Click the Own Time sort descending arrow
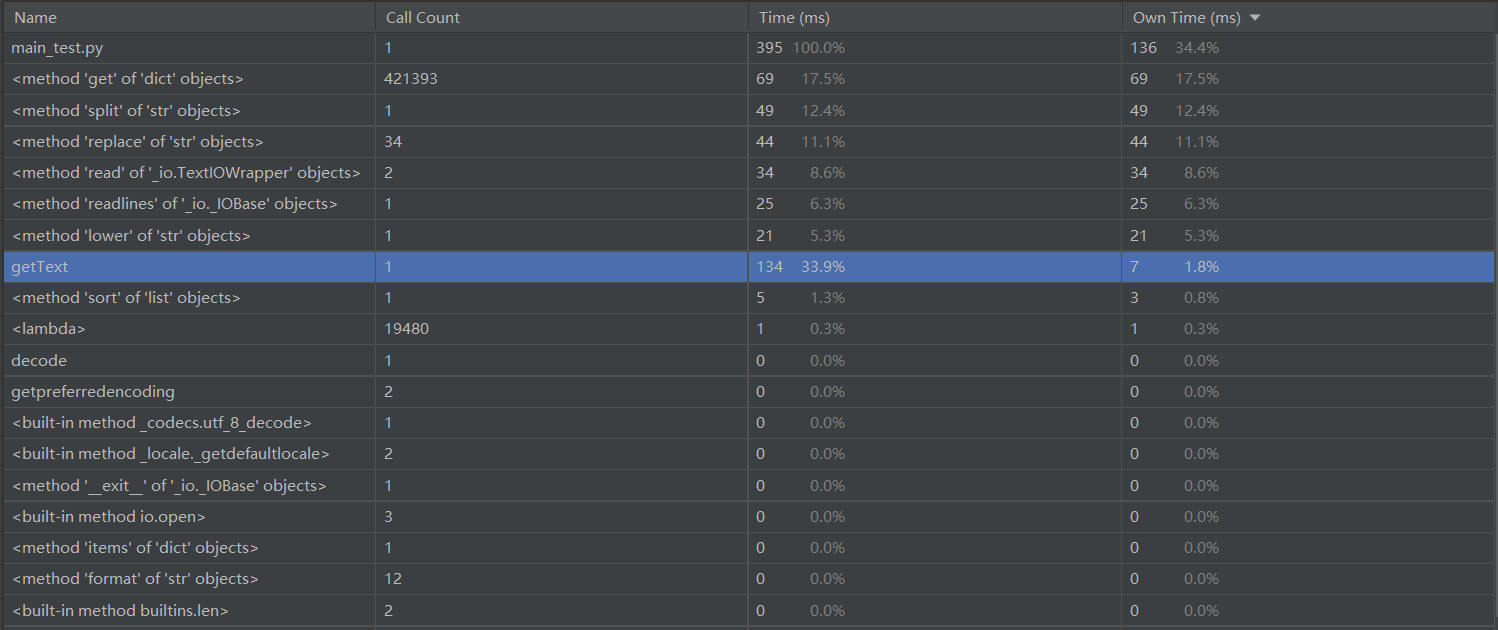Image resolution: width=1498 pixels, height=630 pixels. [1255, 18]
